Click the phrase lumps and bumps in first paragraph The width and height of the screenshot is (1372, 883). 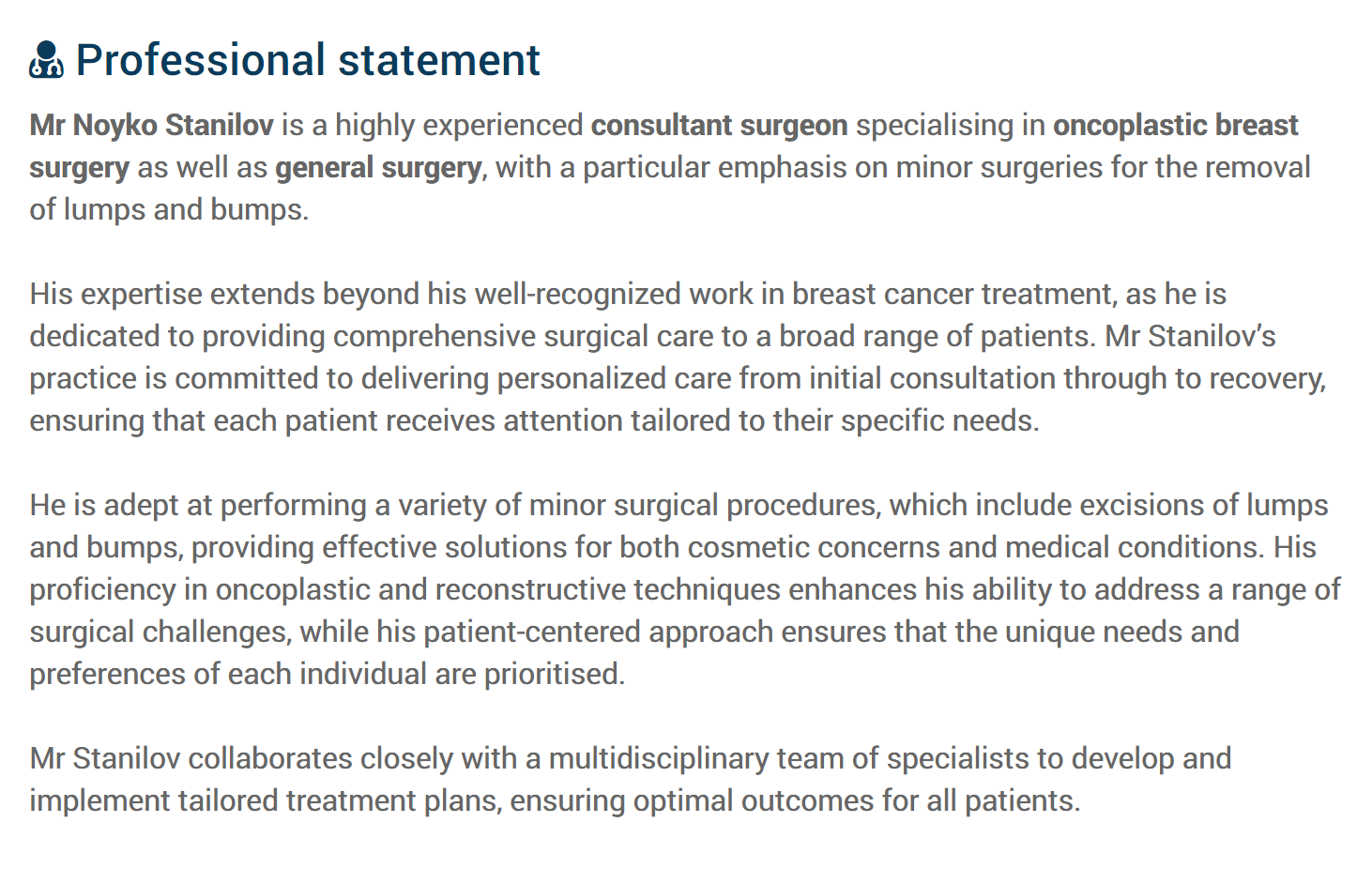click(183, 209)
